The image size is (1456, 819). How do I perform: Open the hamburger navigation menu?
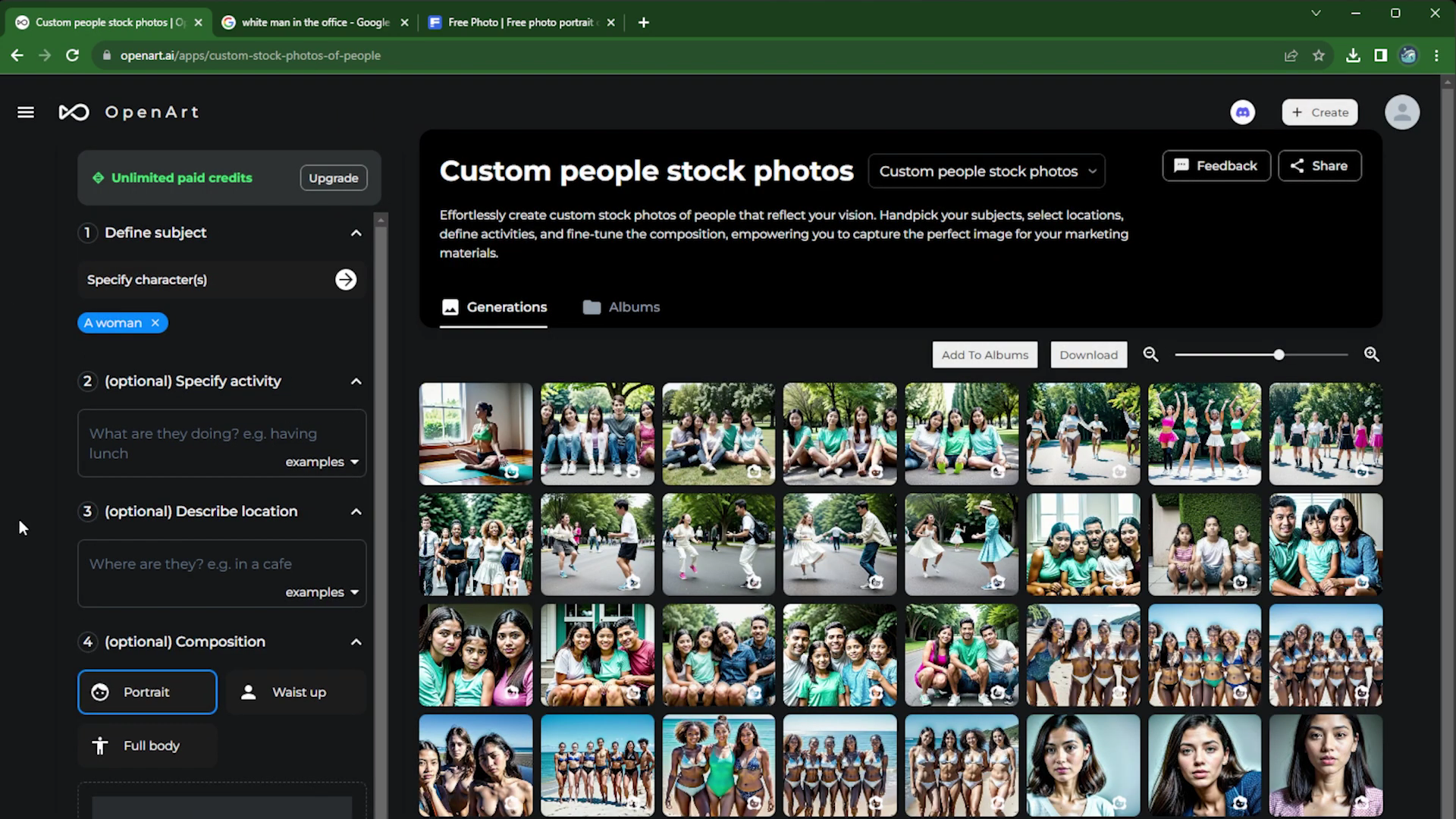pos(25,111)
